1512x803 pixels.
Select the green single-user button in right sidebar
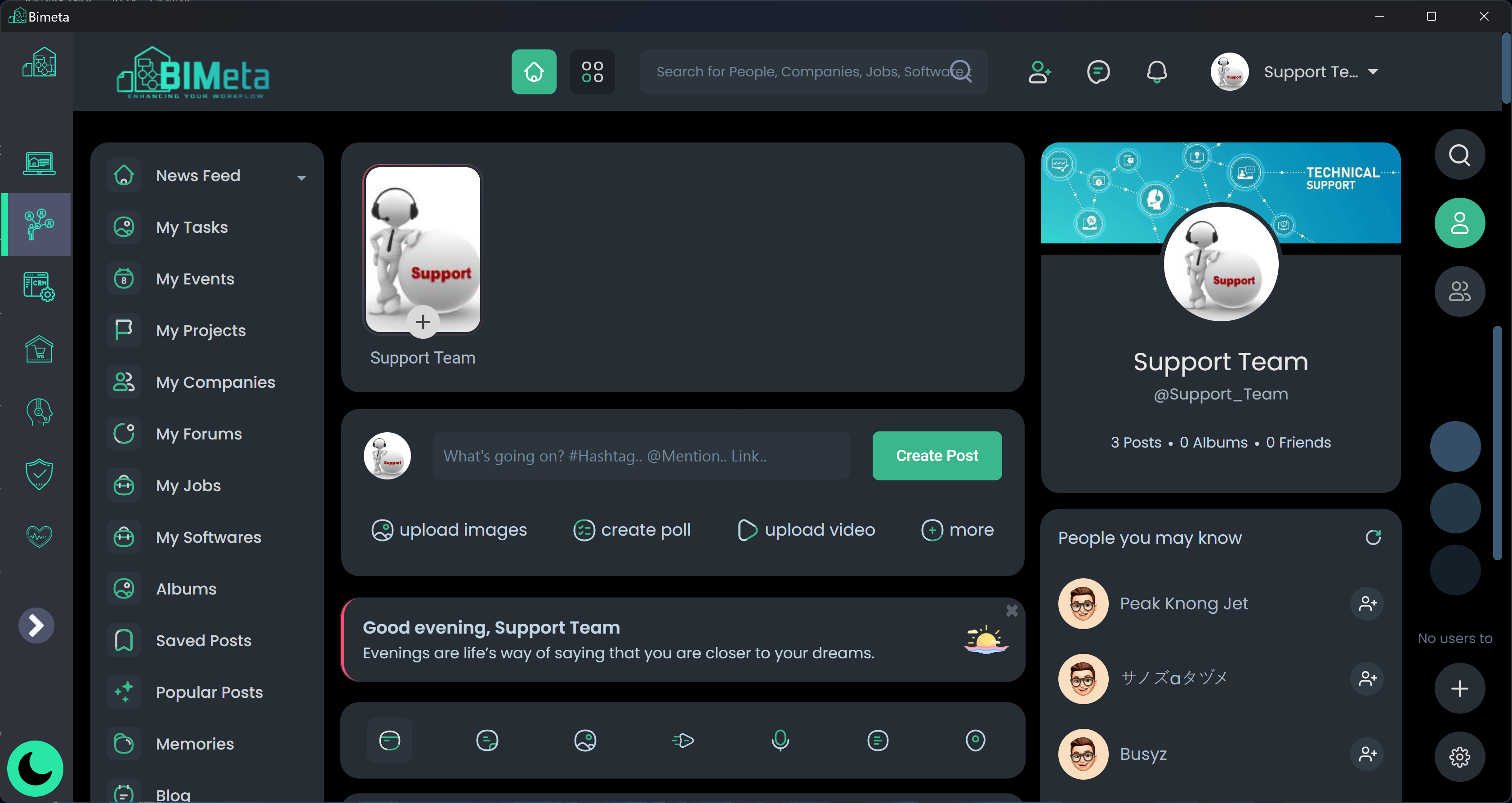tap(1459, 223)
